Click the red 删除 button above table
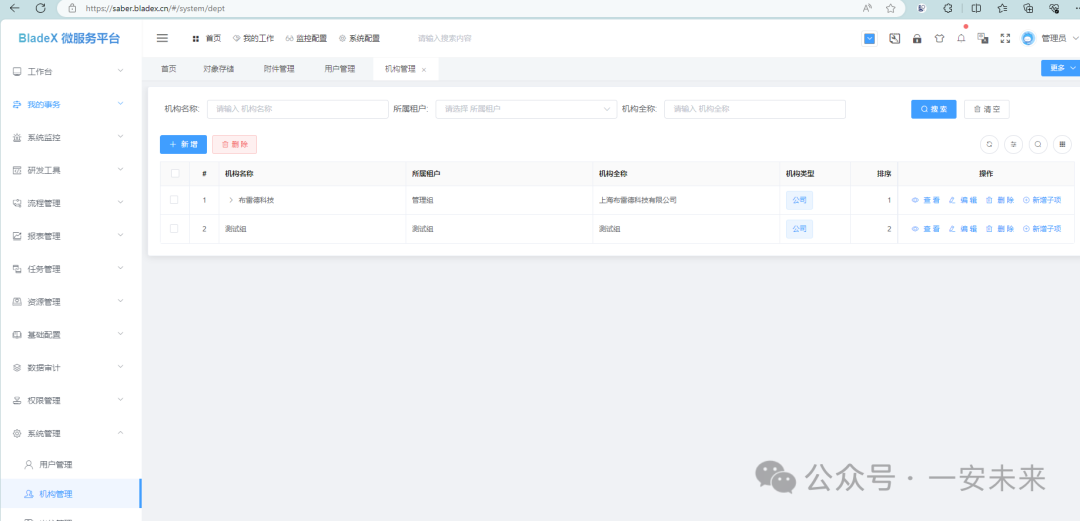 tap(234, 144)
